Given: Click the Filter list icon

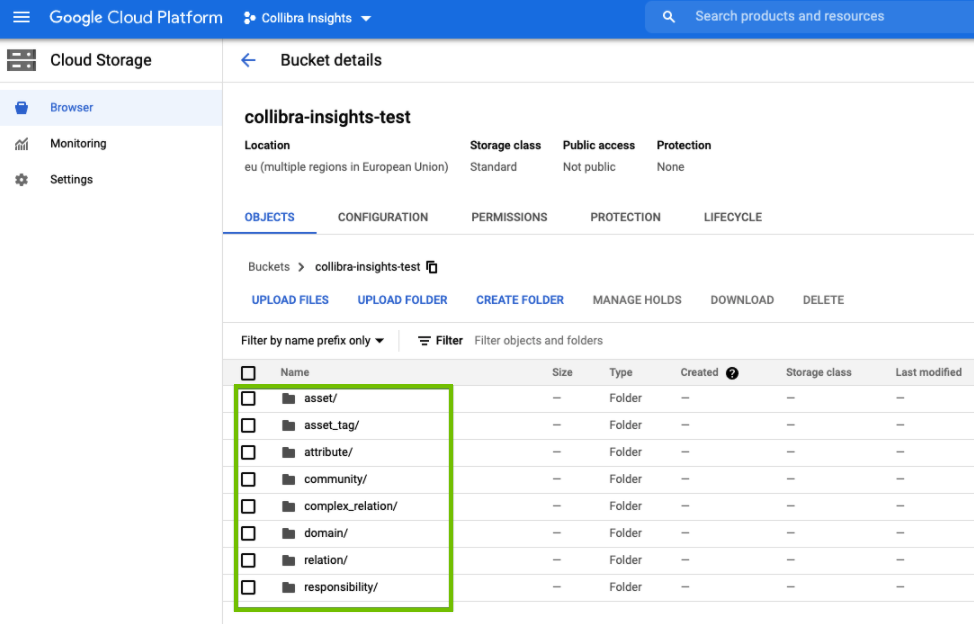Looking at the screenshot, I should (x=424, y=341).
